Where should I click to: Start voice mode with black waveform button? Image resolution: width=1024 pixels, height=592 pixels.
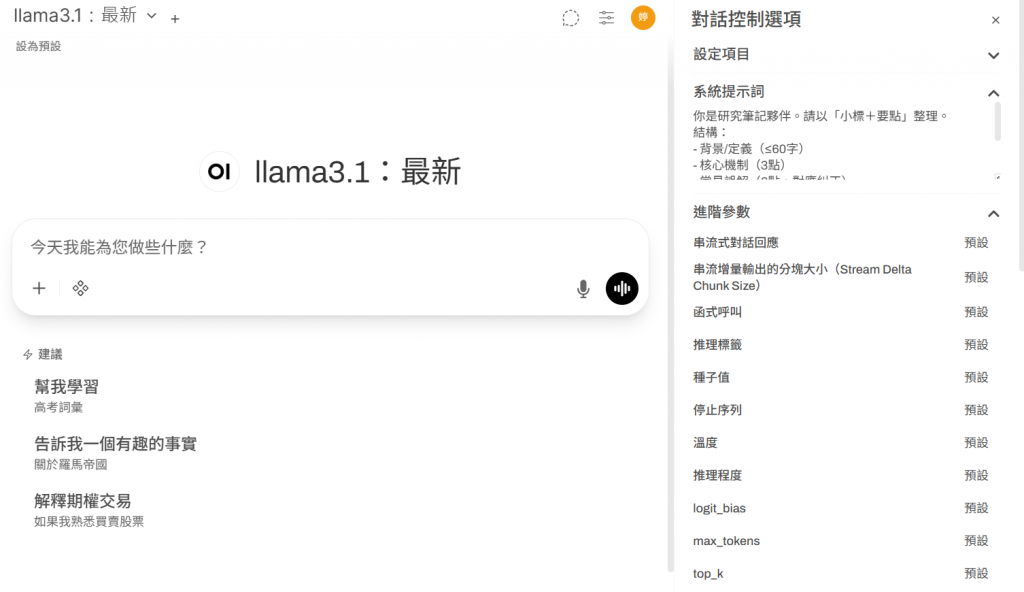(x=622, y=289)
